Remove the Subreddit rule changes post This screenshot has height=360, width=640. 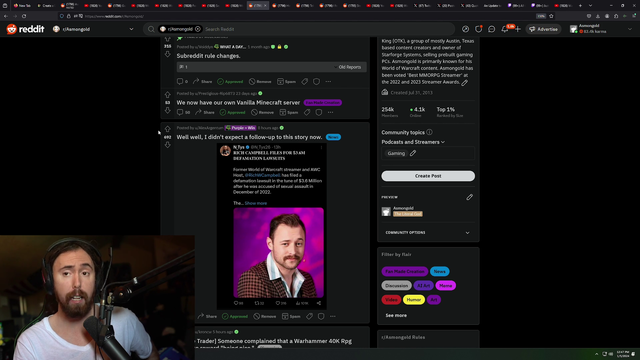(260, 82)
